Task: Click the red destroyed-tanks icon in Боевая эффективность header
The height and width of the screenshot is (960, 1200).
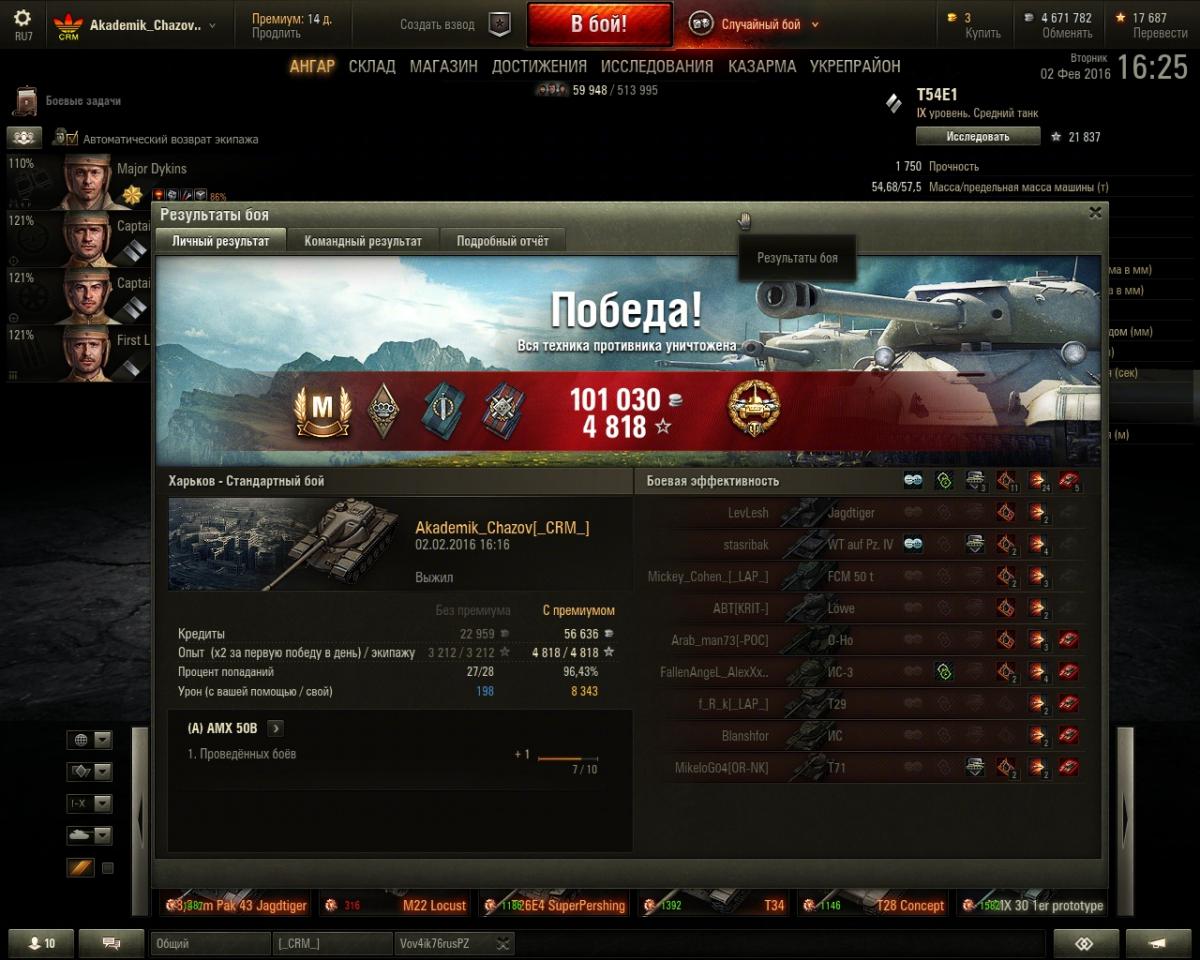Action: pos(1068,481)
